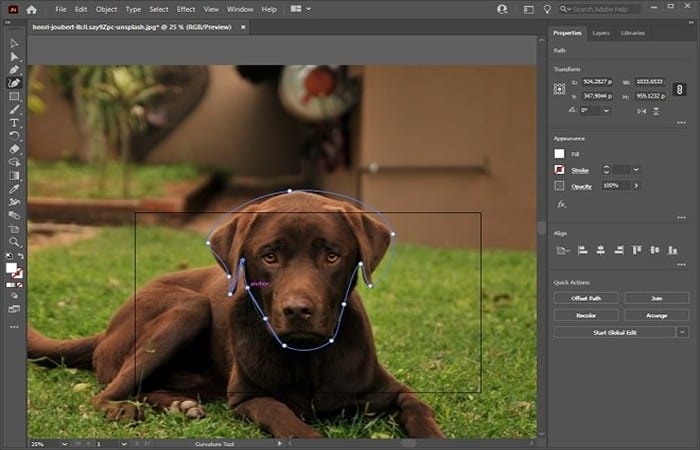Open the workspace switcher dropdown
This screenshot has height=450, width=700.
tap(300, 9)
